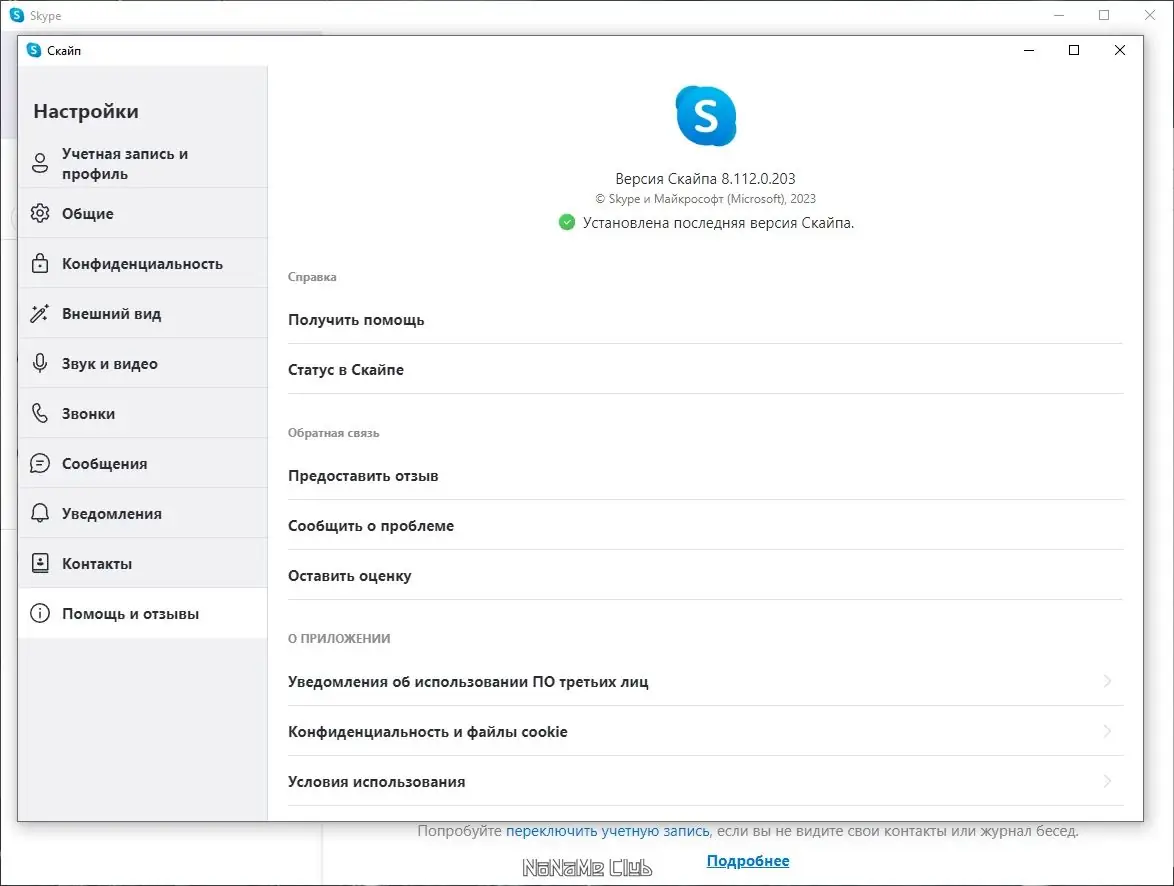This screenshot has height=886, width=1174.
Task: Click the phone handset icon beside Звонки
Action: (40, 413)
